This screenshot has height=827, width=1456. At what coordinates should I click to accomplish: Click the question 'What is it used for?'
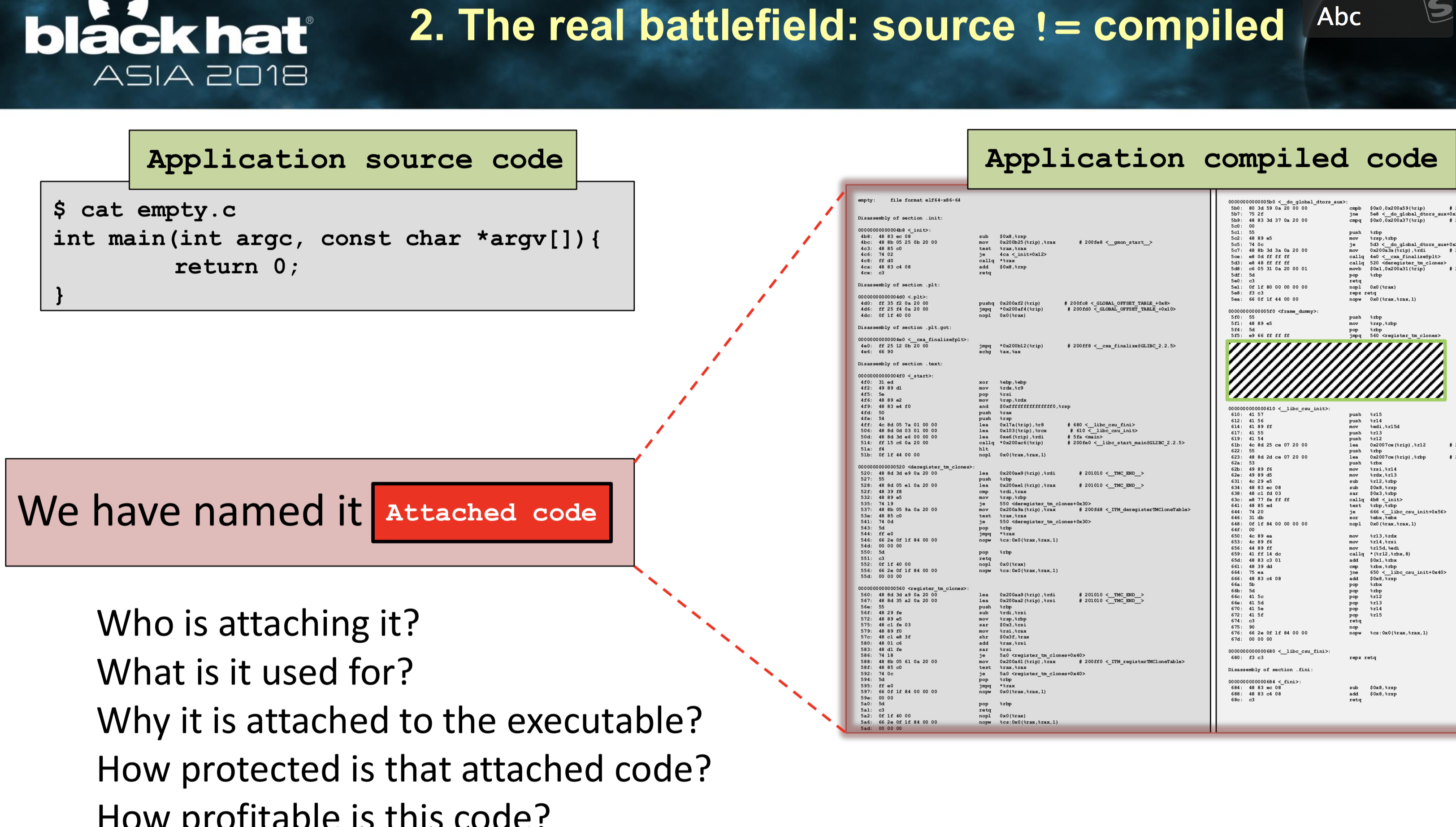point(255,671)
